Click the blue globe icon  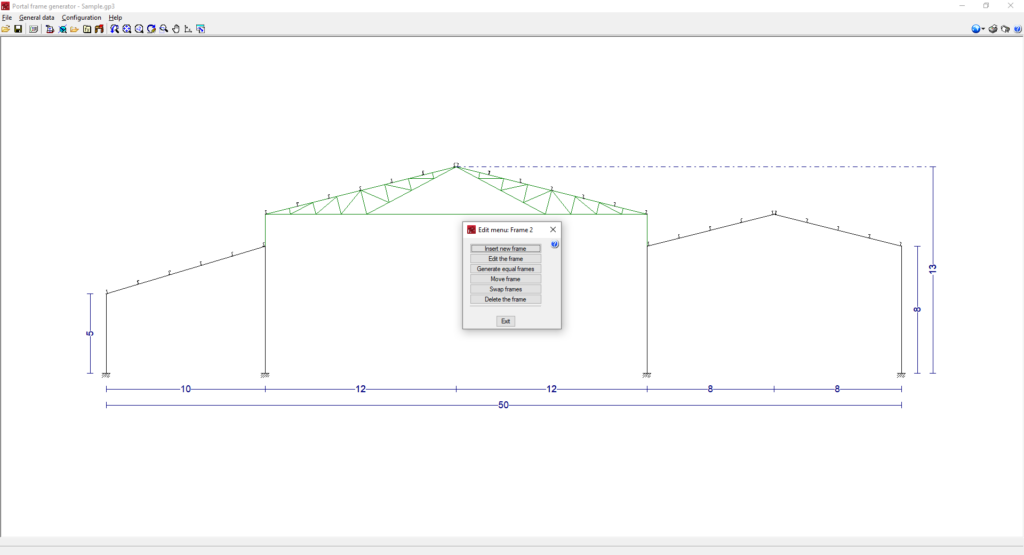(x=976, y=29)
